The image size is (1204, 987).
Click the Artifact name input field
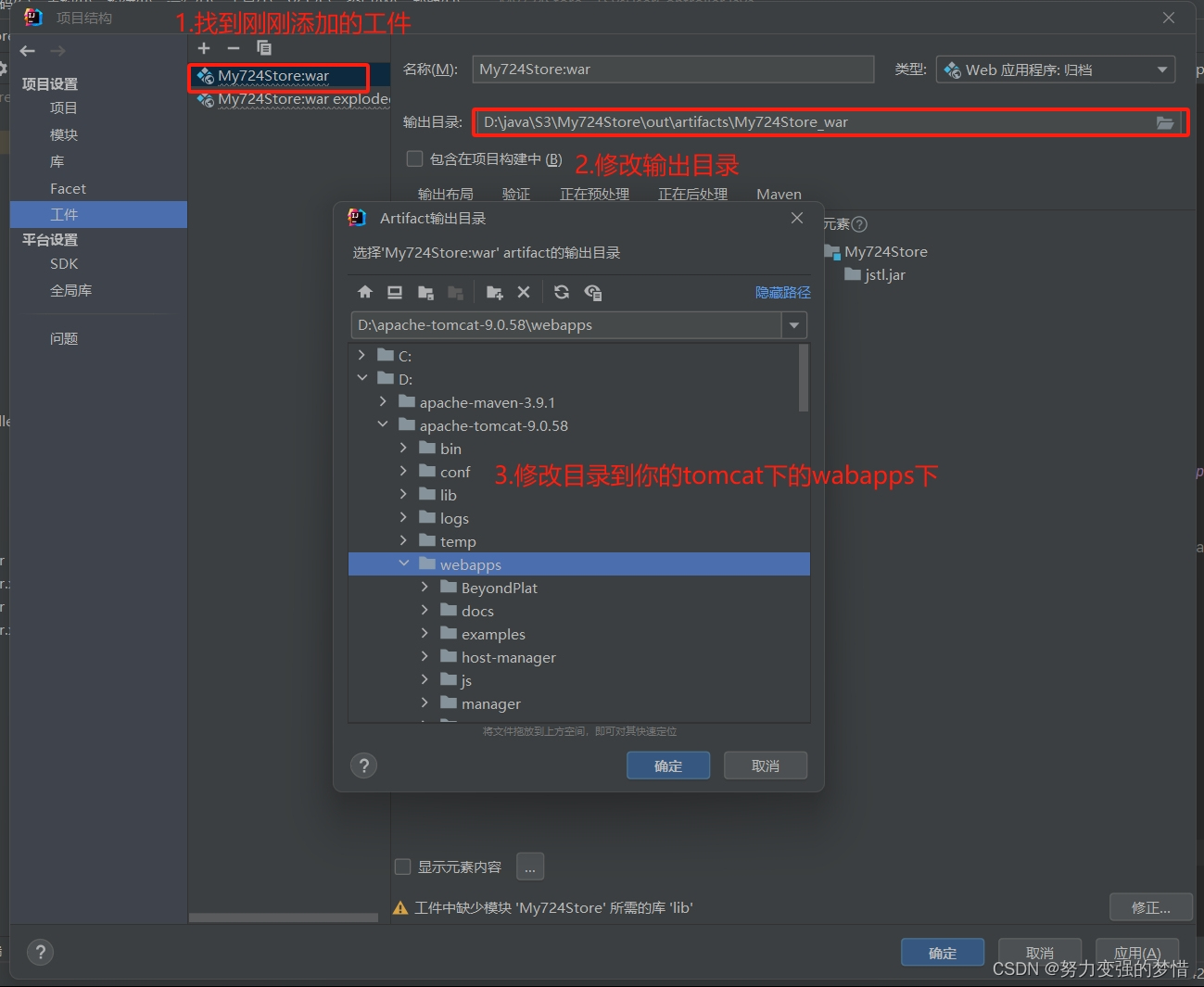click(x=673, y=70)
